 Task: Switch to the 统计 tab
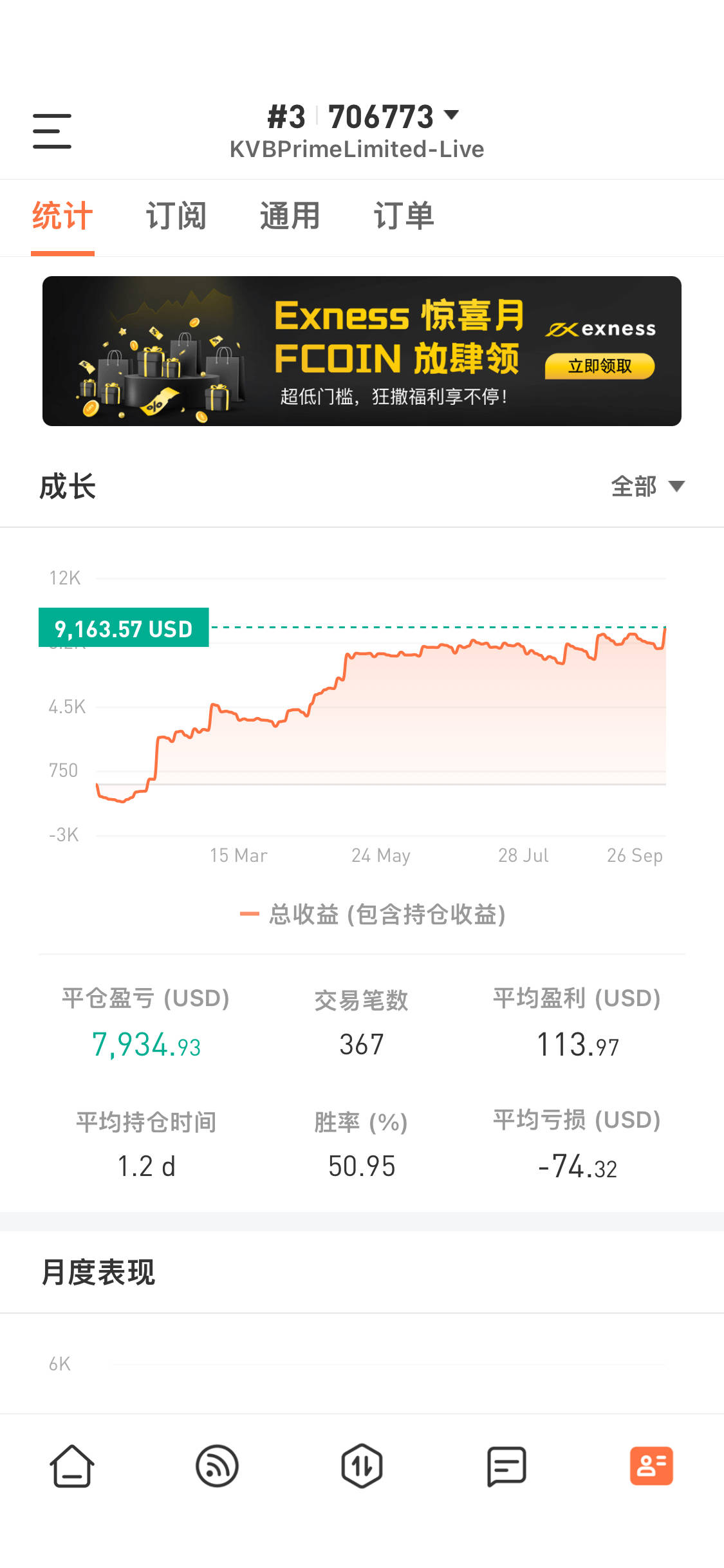coord(62,216)
